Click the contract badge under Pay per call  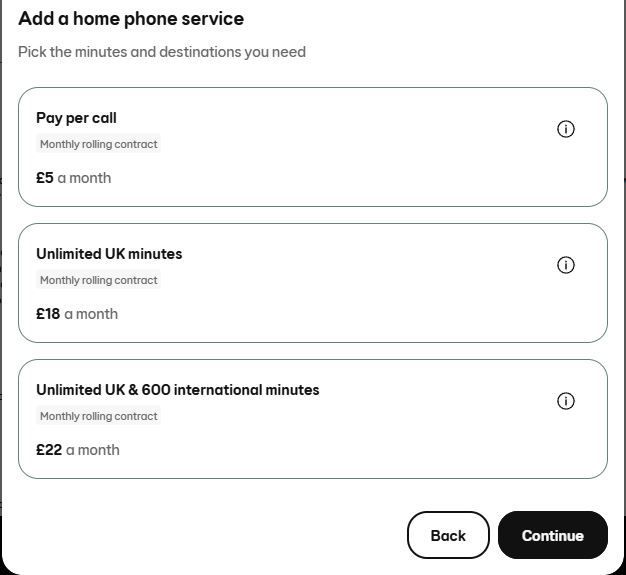point(98,144)
